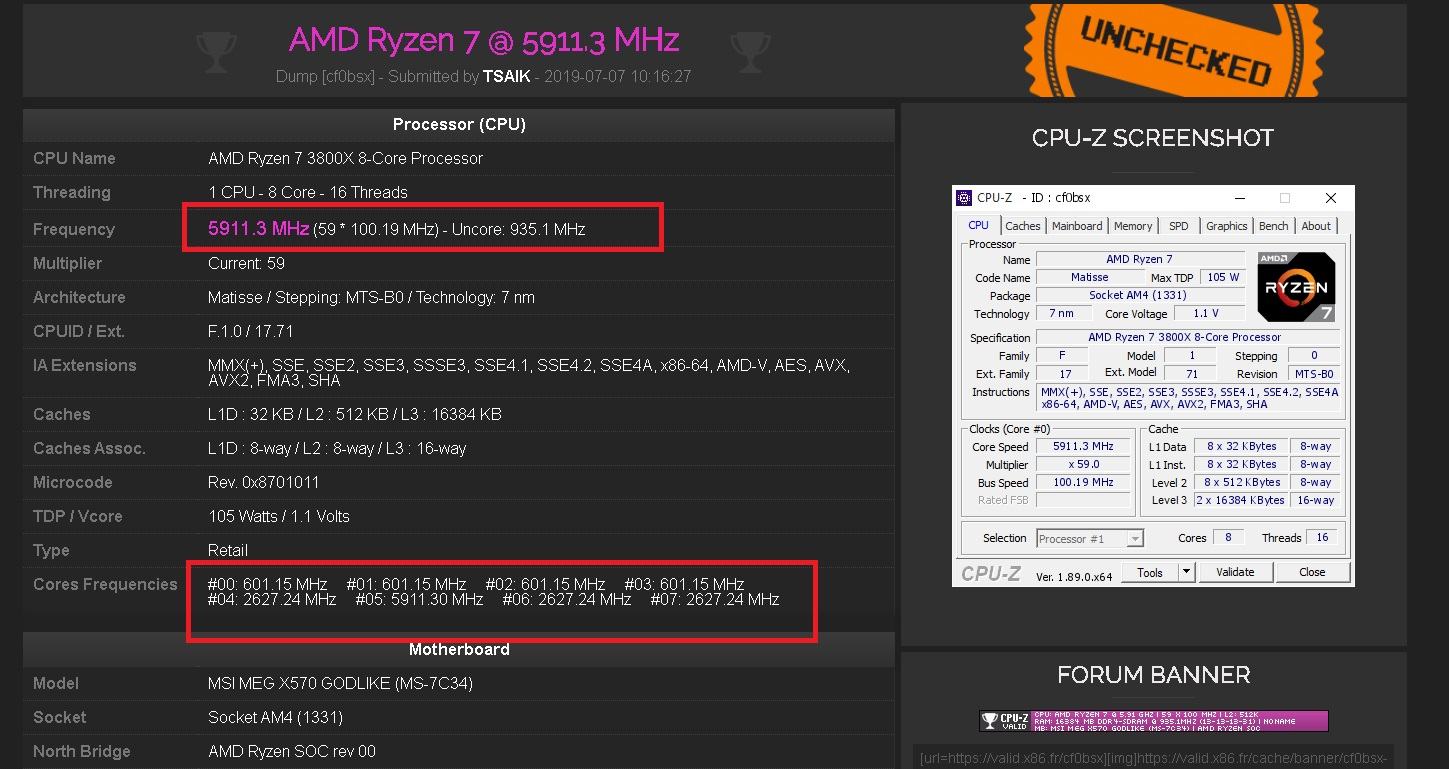Click the forum banner image
This screenshot has width=1449, height=769.
click(1154, 720)
